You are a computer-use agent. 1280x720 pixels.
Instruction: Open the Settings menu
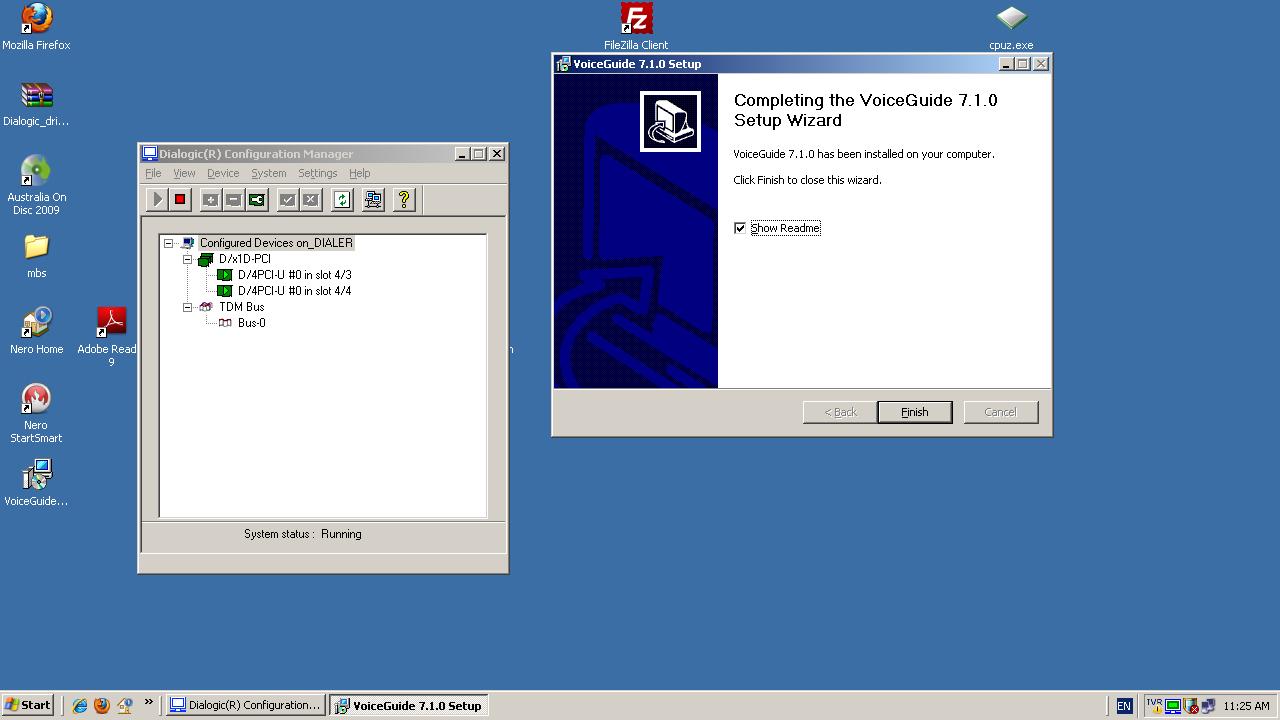[x=317, y=173]
